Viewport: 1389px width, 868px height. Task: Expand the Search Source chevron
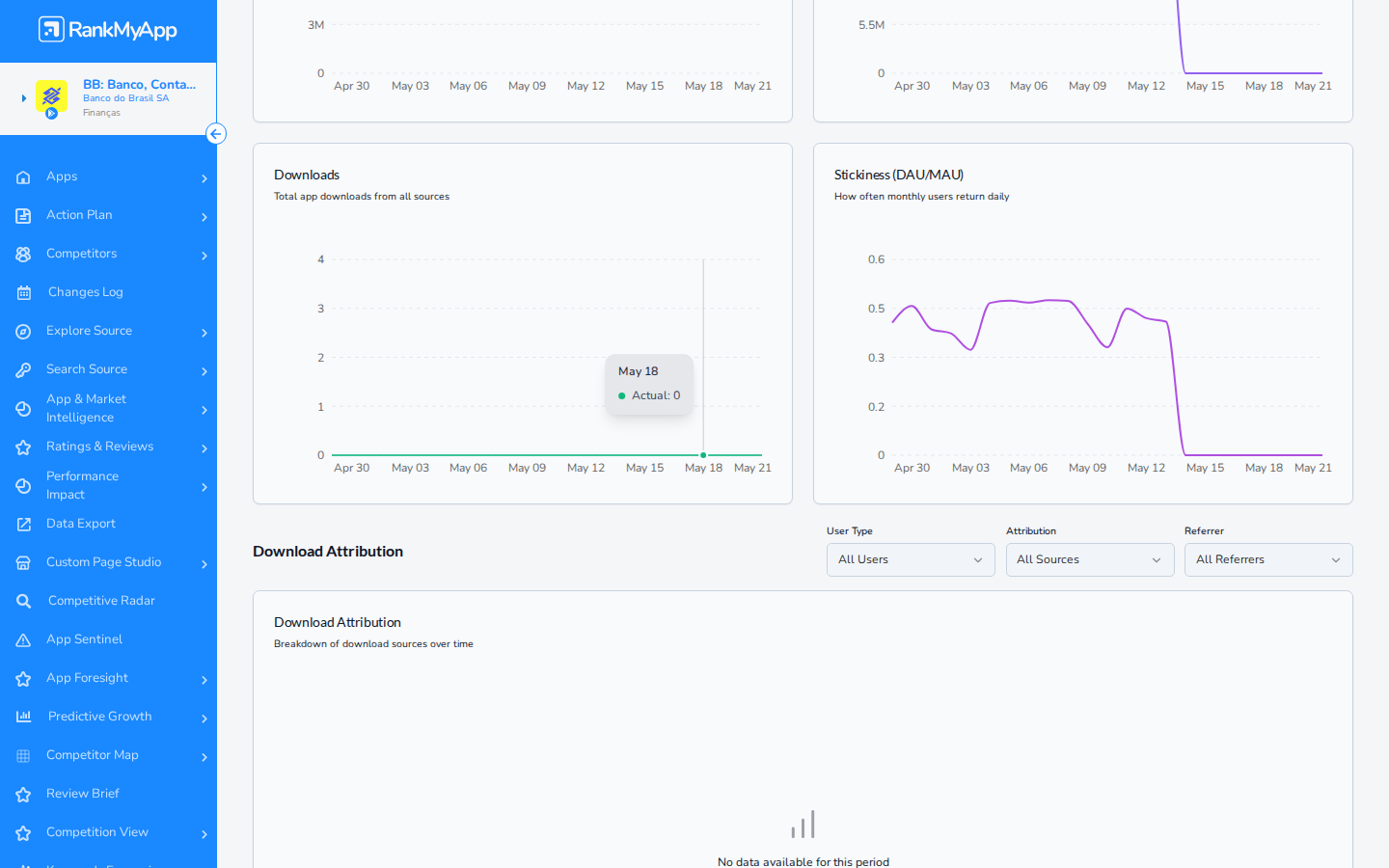[204, 371]
